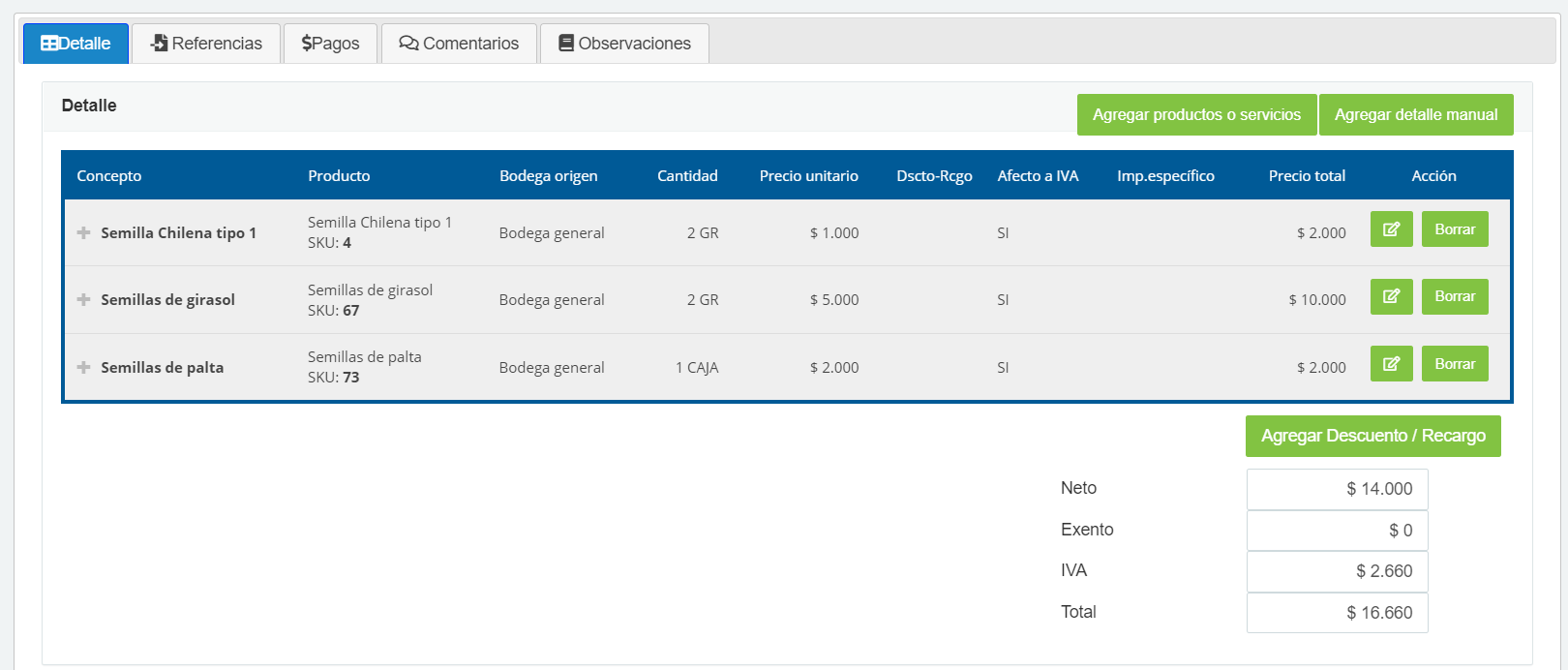Click edit icon for Semilla Chilena tipo 1
The height and width of the screenshot is (670, 1568).
click(x=1391, y=229)
